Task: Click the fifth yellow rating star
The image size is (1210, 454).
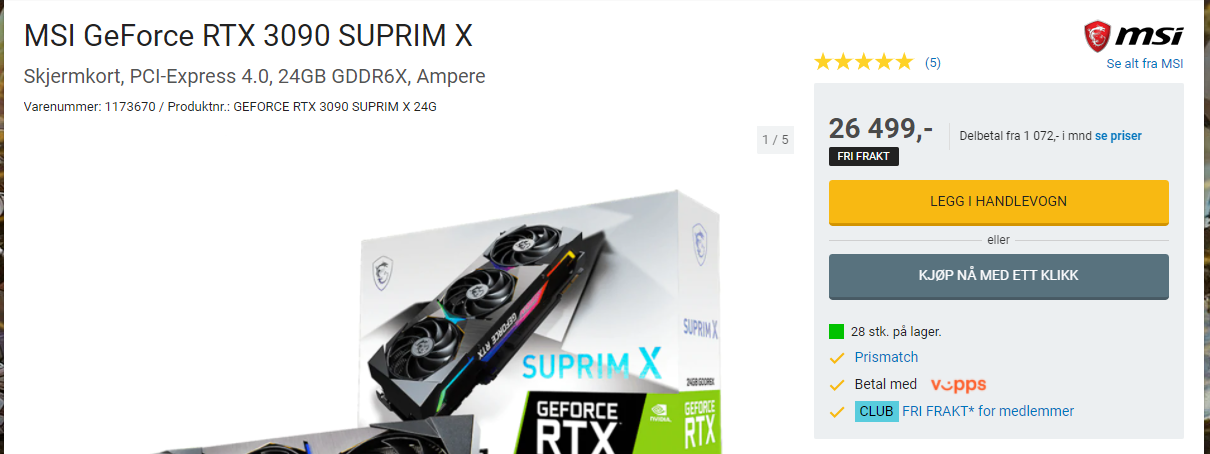Action: (904, 62)
